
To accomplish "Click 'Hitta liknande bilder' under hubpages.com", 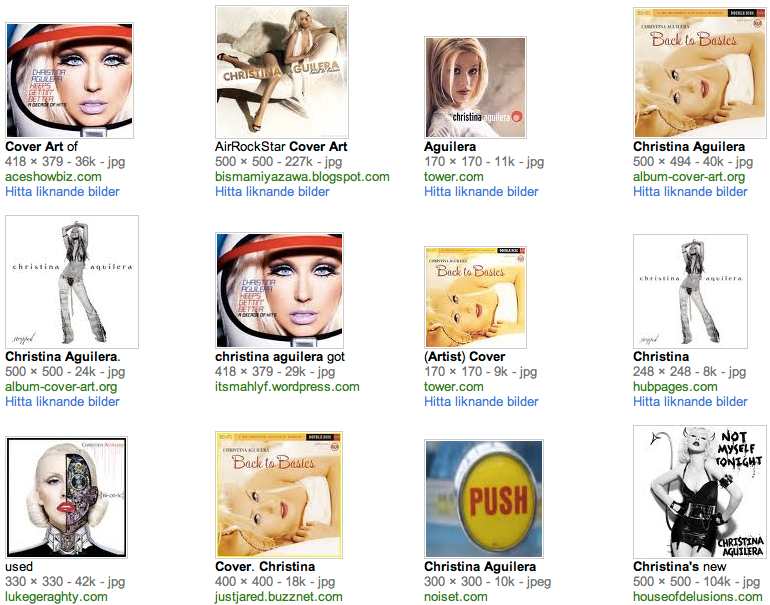I will (690, 401).
